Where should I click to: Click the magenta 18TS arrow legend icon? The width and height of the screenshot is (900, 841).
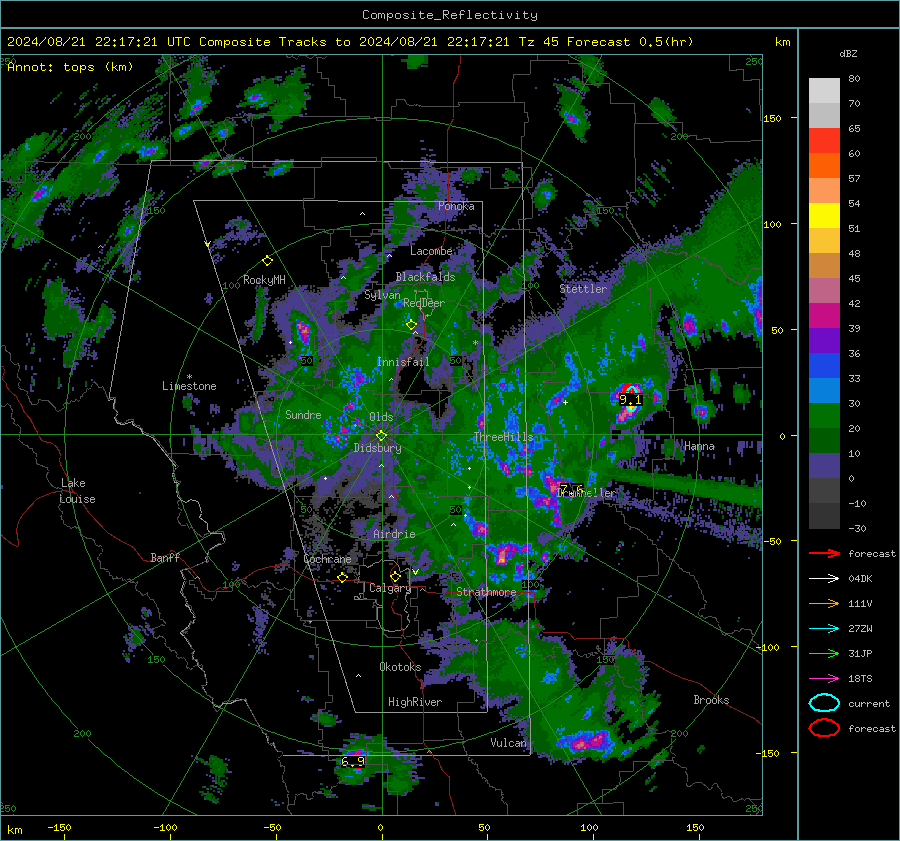(x=824, y=679)
